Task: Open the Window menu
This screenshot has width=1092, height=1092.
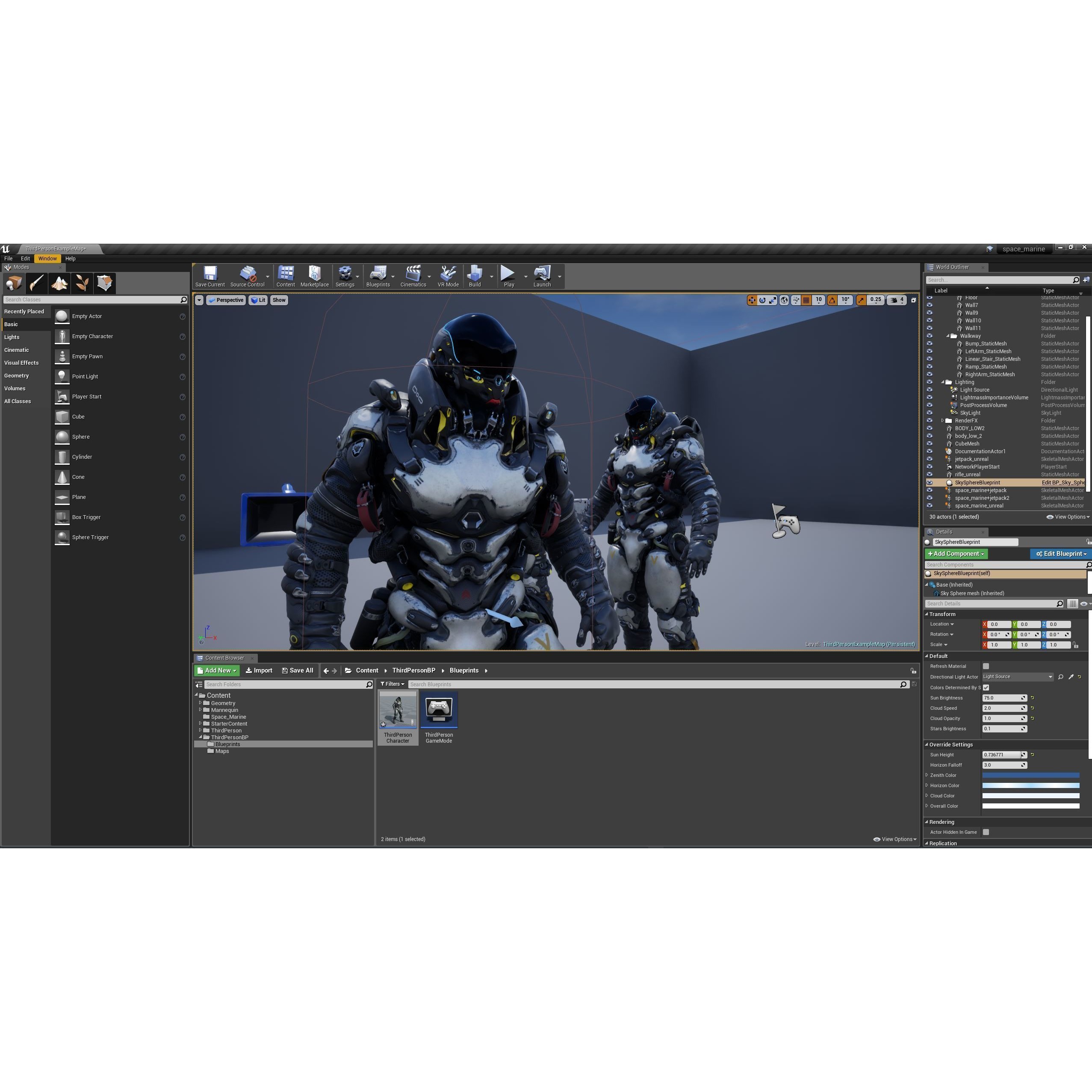Action: [47, 258]
